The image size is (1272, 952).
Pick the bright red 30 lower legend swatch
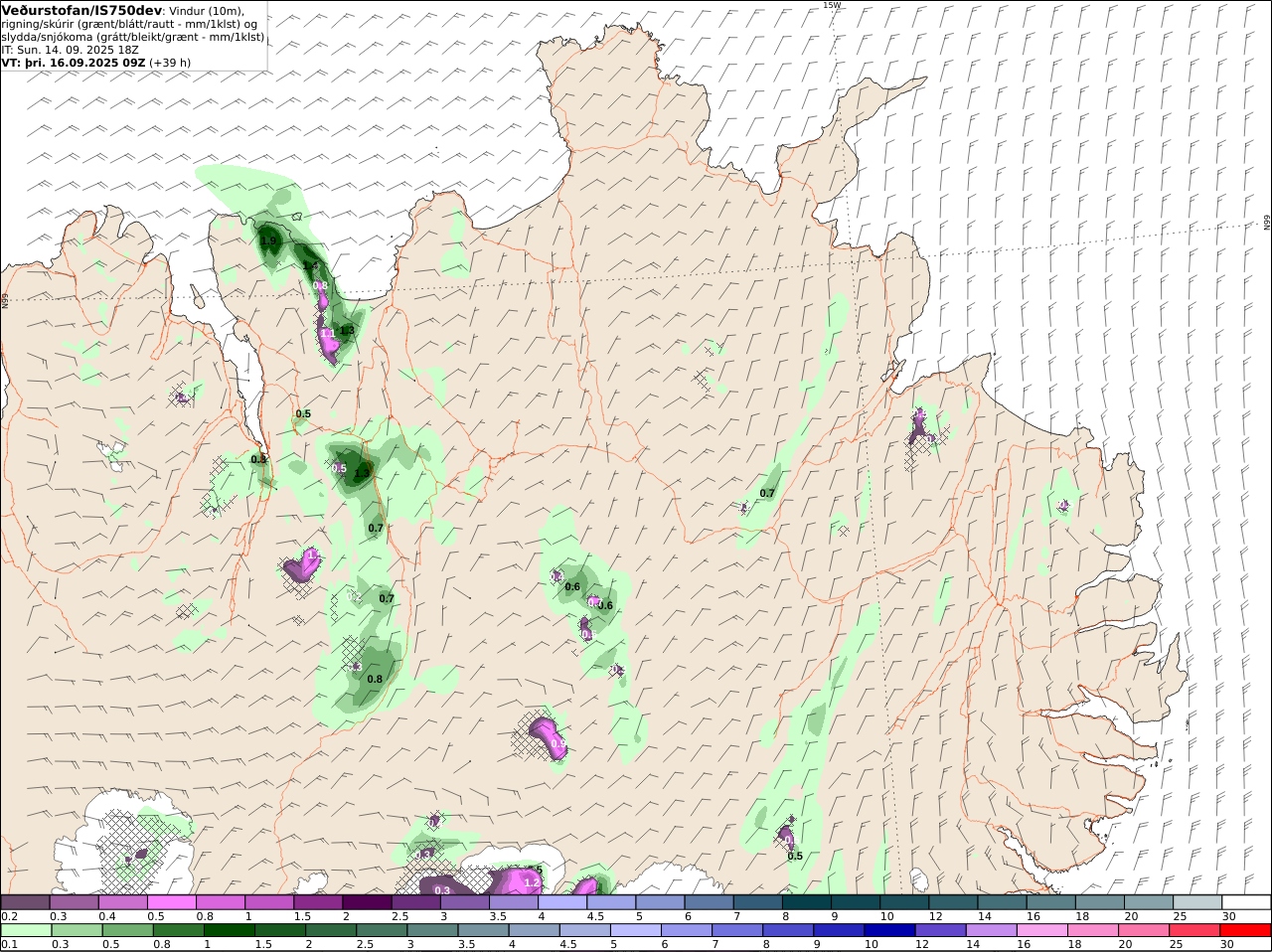click(1246, 931)
